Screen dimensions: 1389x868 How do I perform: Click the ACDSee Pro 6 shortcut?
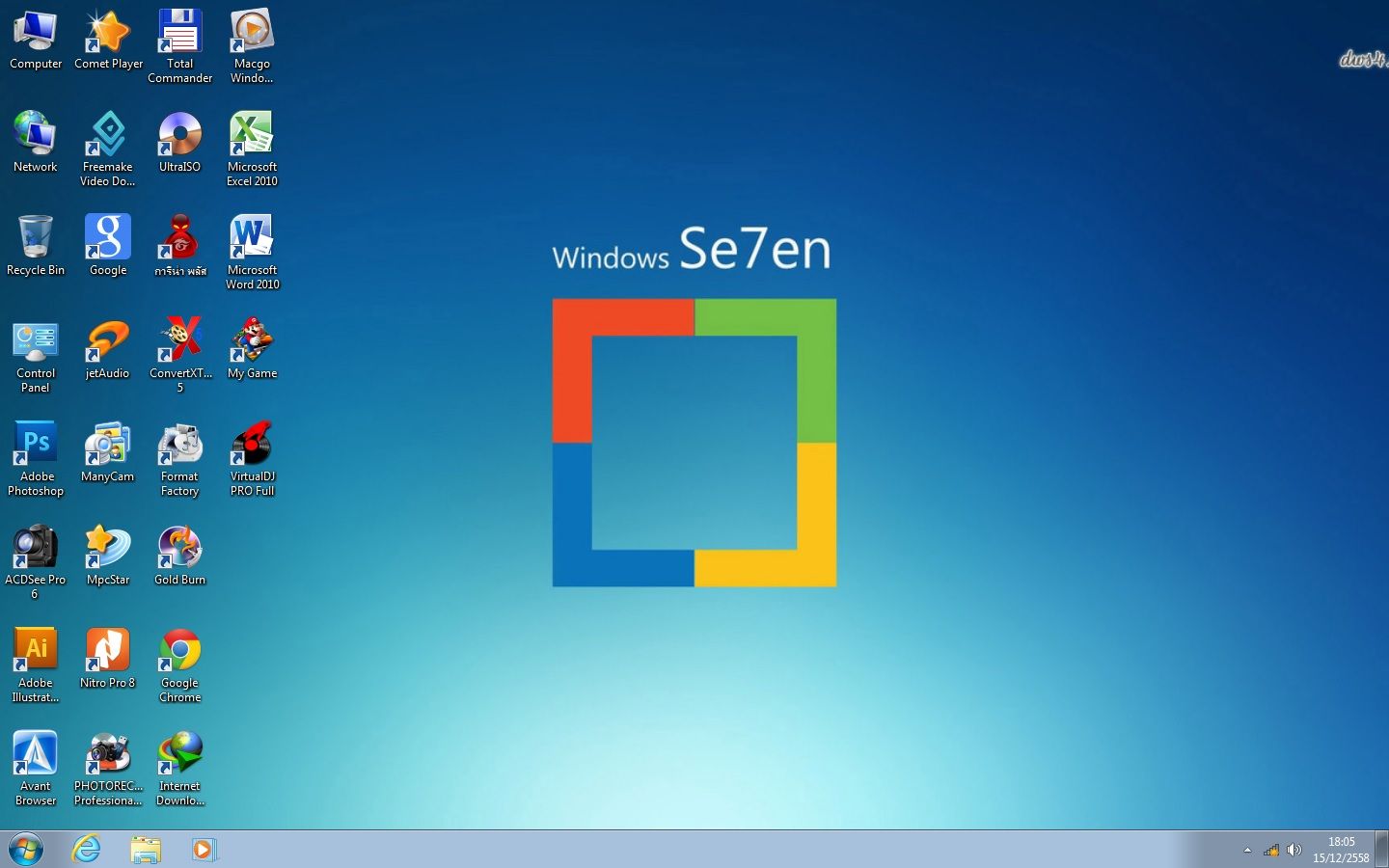pos(36,561)
